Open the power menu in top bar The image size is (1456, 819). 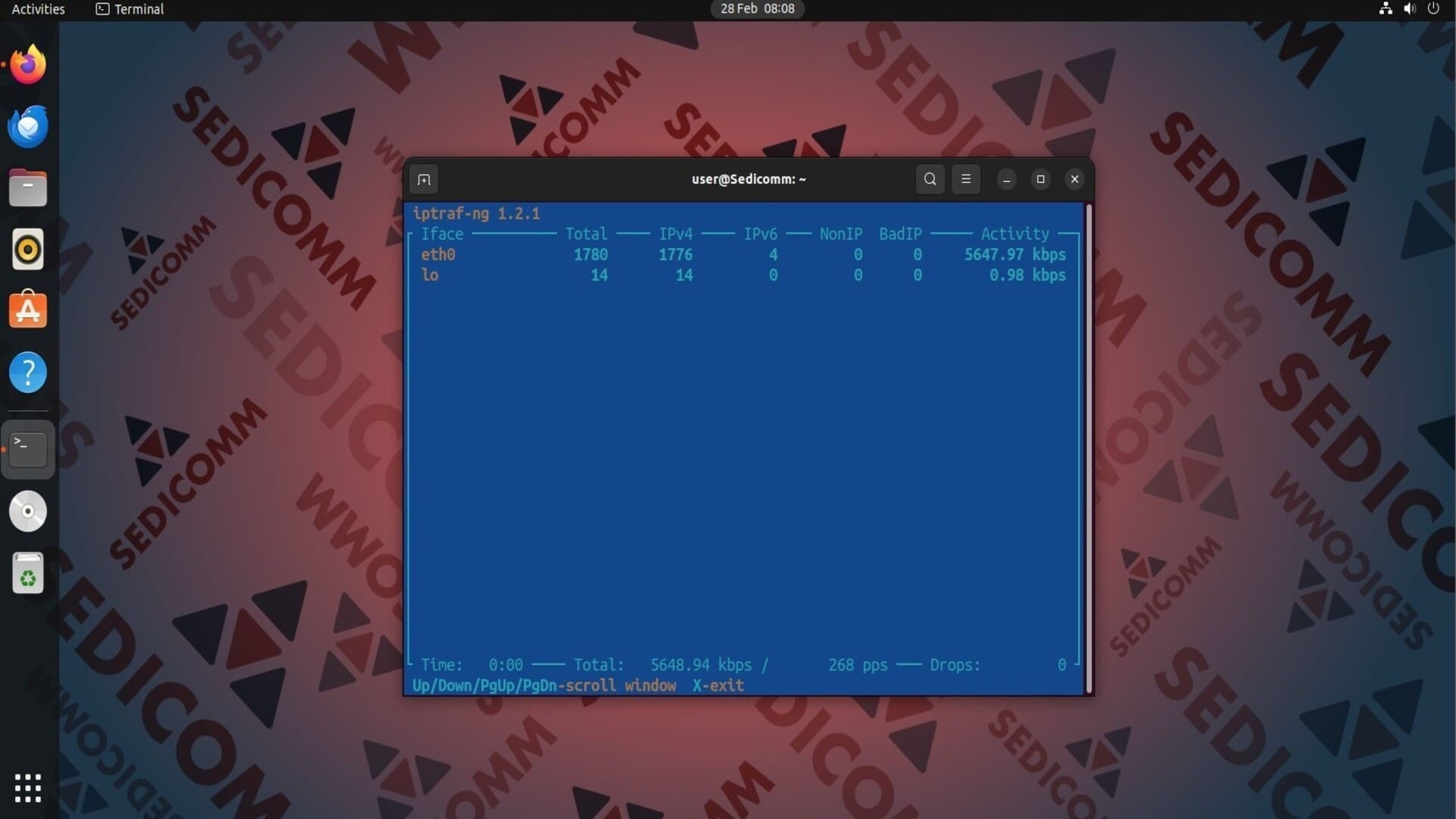coord(1433,9)
